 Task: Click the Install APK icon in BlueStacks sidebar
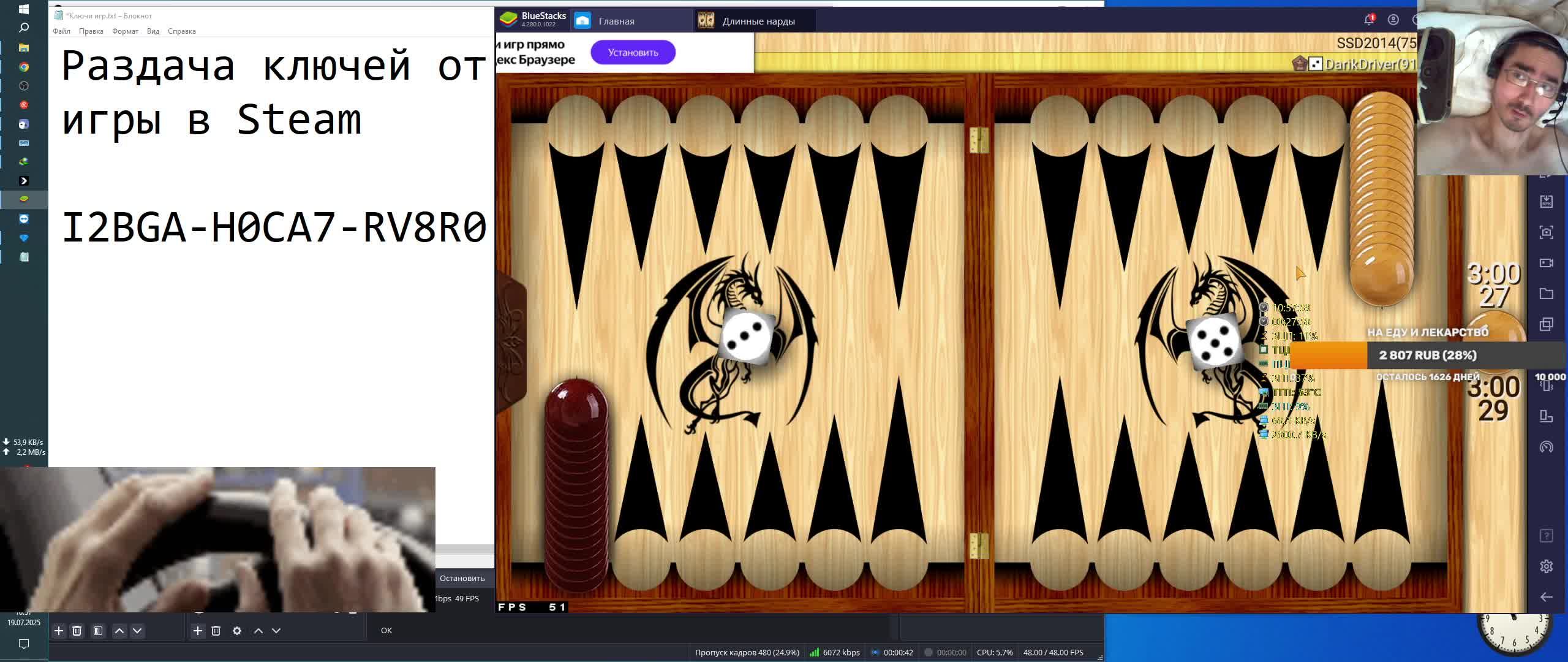(x=1546, y=202)
